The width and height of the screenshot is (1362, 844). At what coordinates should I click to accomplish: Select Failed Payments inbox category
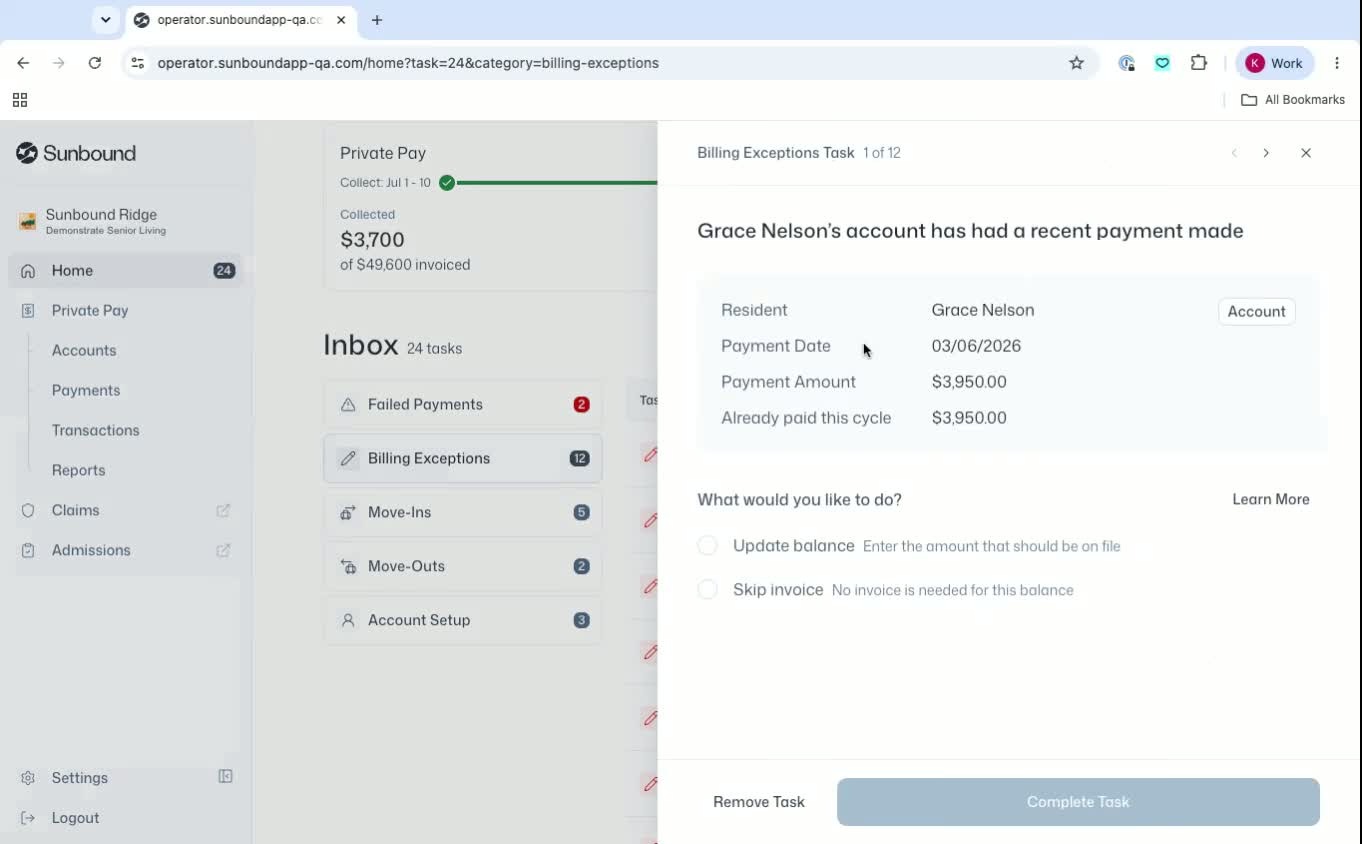463,404
